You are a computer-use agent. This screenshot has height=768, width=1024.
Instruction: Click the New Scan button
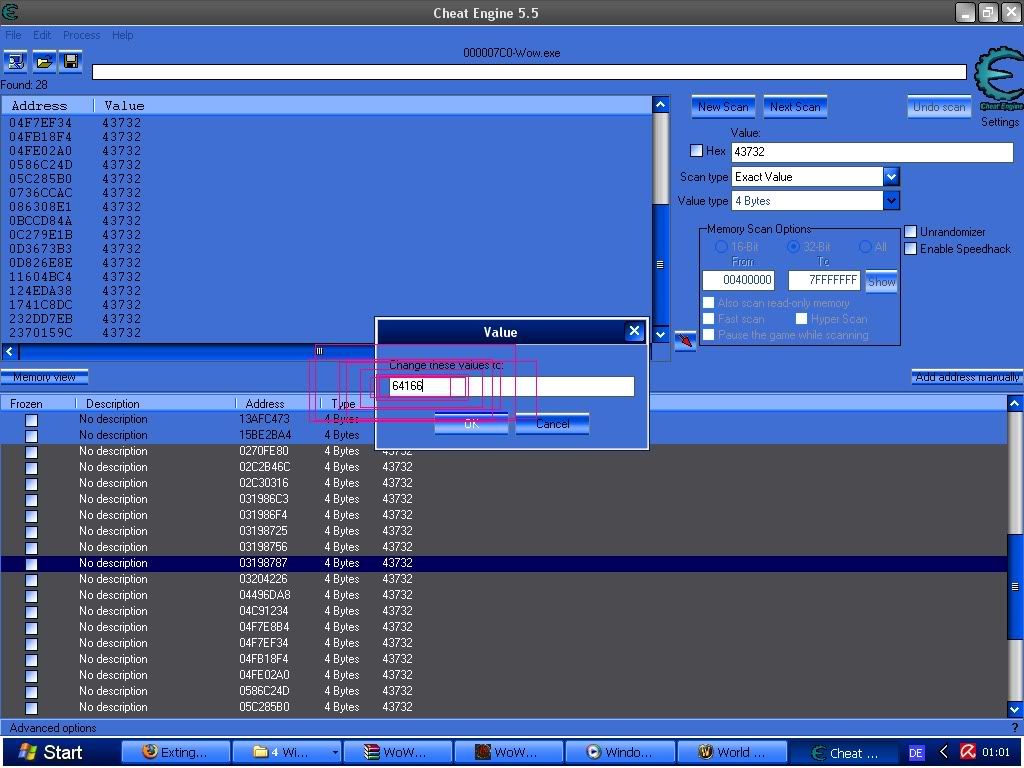[723, 107]
